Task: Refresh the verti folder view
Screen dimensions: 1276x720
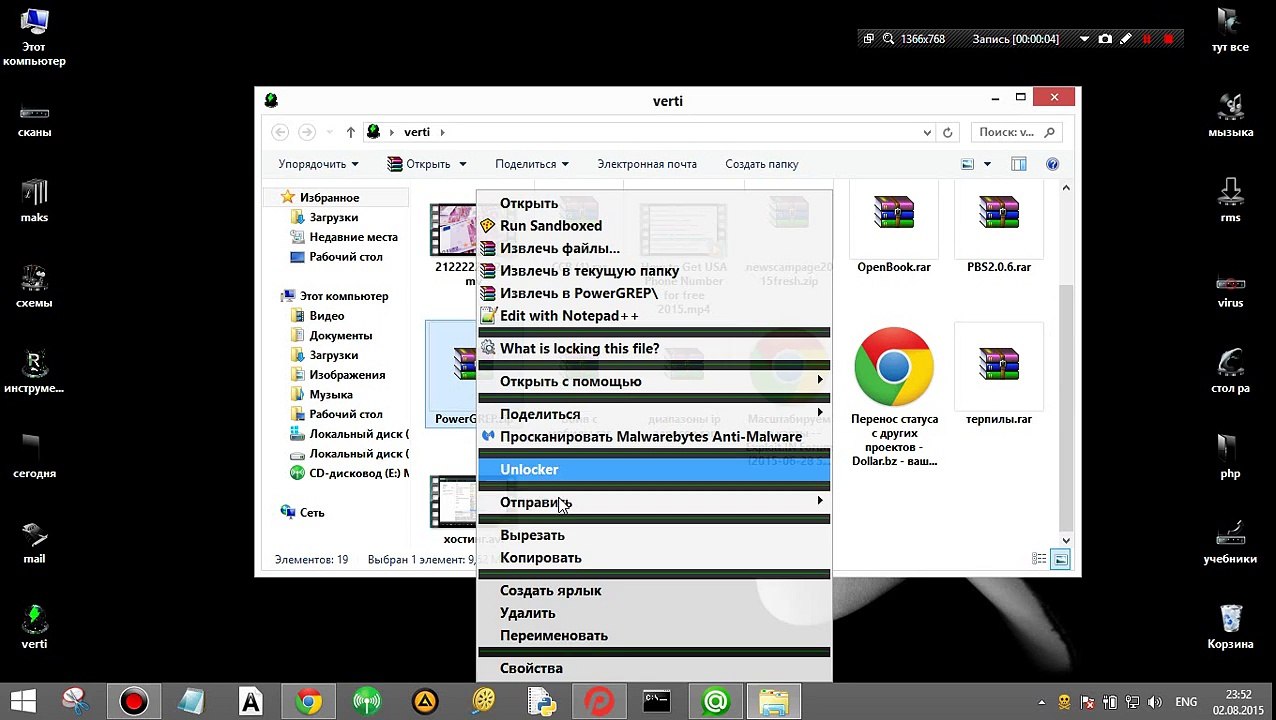Action: tap(948, 132)
